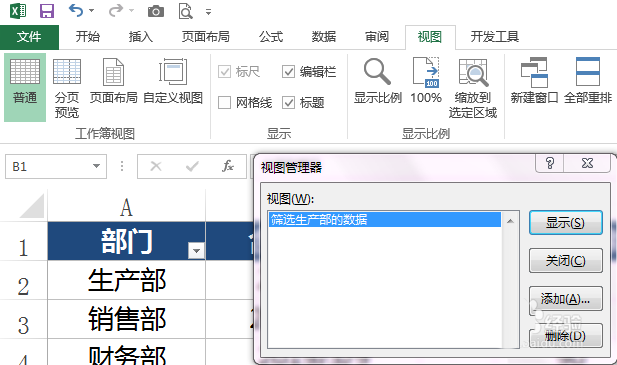Click the cell containing 财务部

(x=126, y=353)
